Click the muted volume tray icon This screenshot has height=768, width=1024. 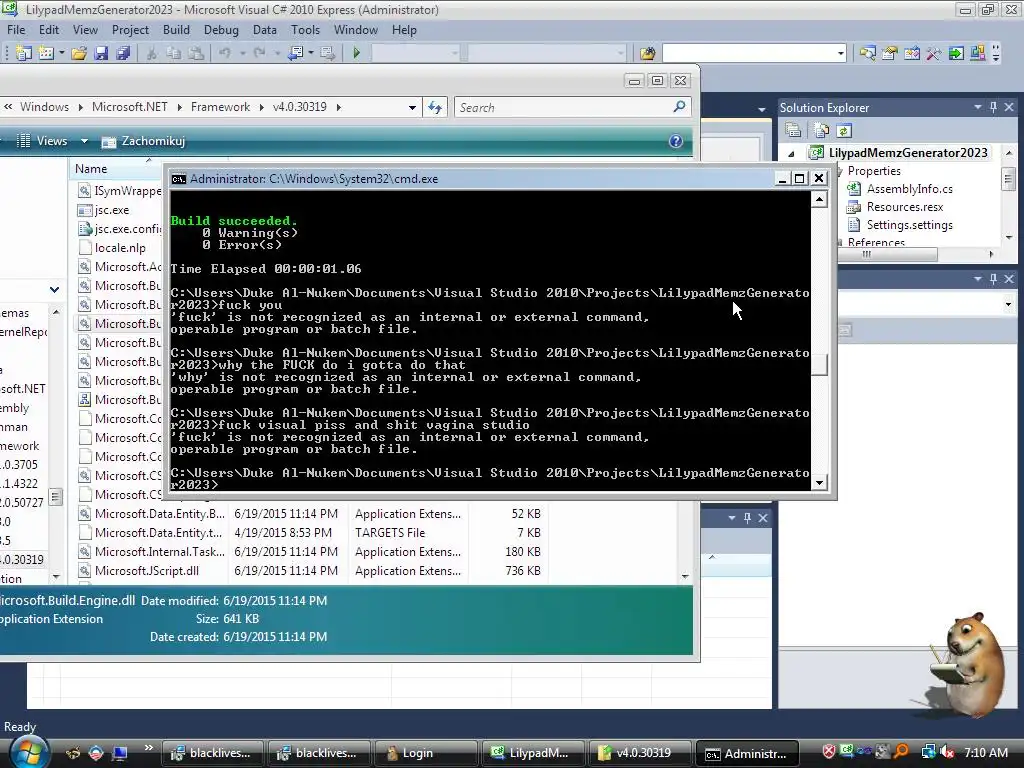point(947,753)
